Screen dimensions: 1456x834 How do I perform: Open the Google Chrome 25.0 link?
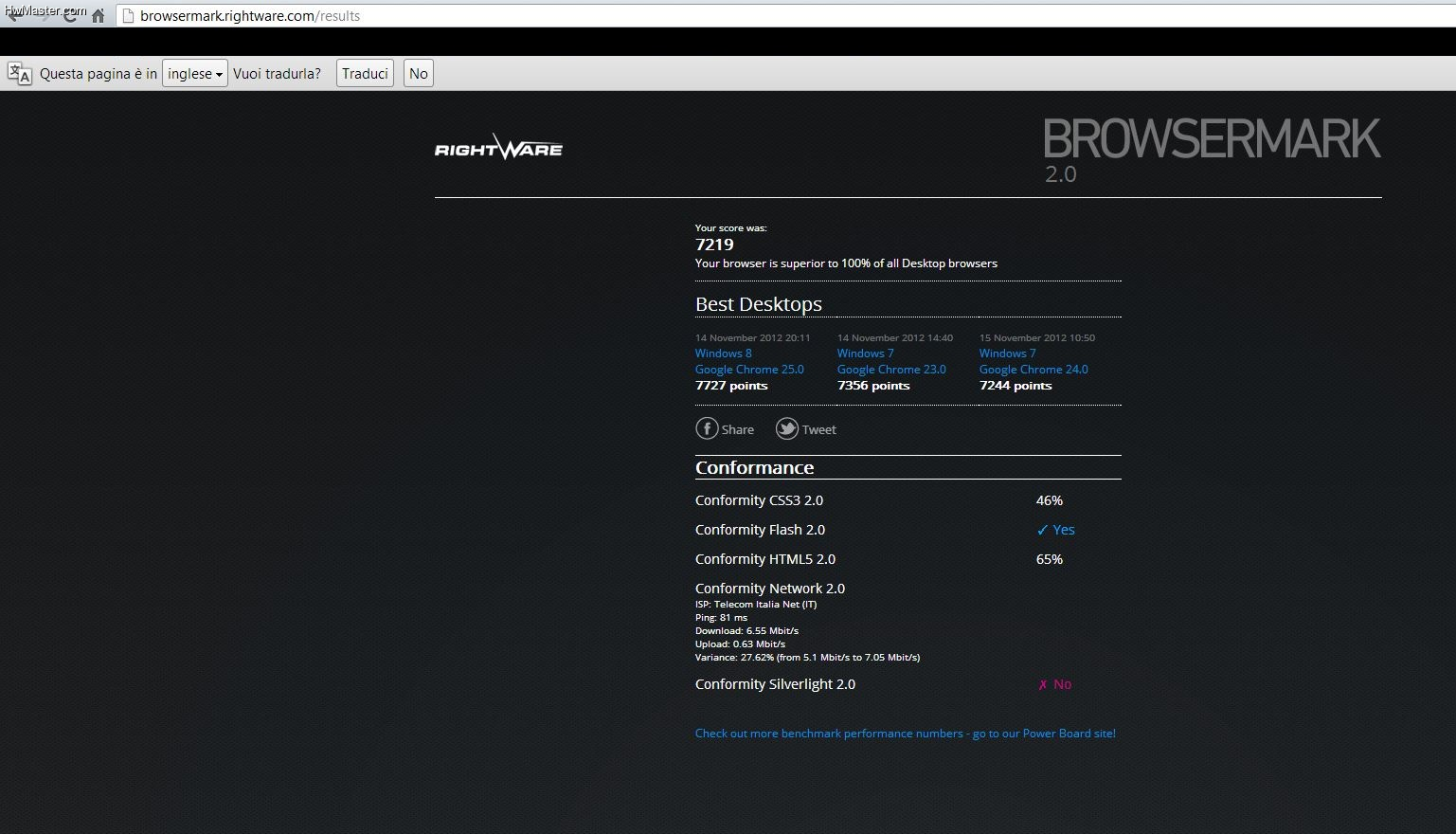click(749, 370)
